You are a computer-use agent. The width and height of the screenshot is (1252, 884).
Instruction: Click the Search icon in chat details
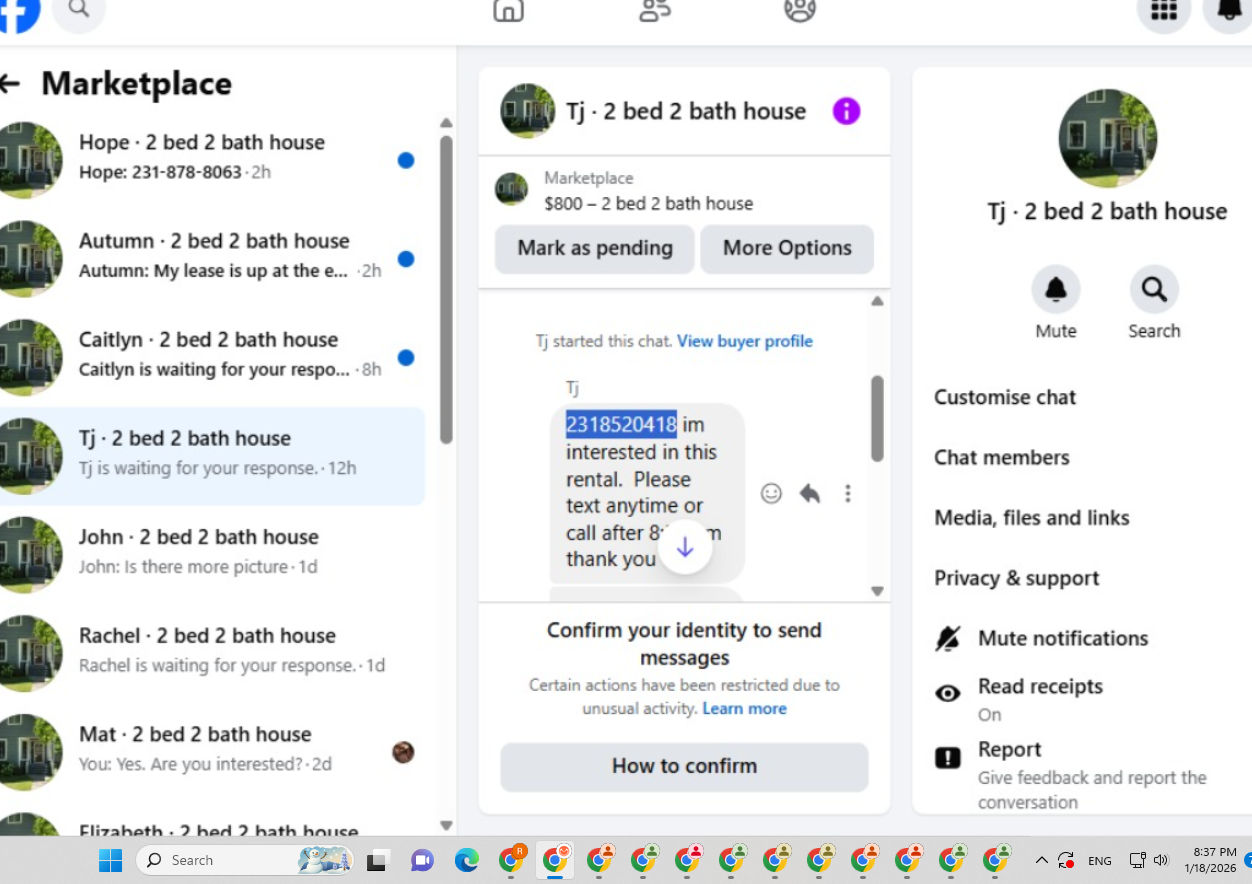[x=1154, y=290]
